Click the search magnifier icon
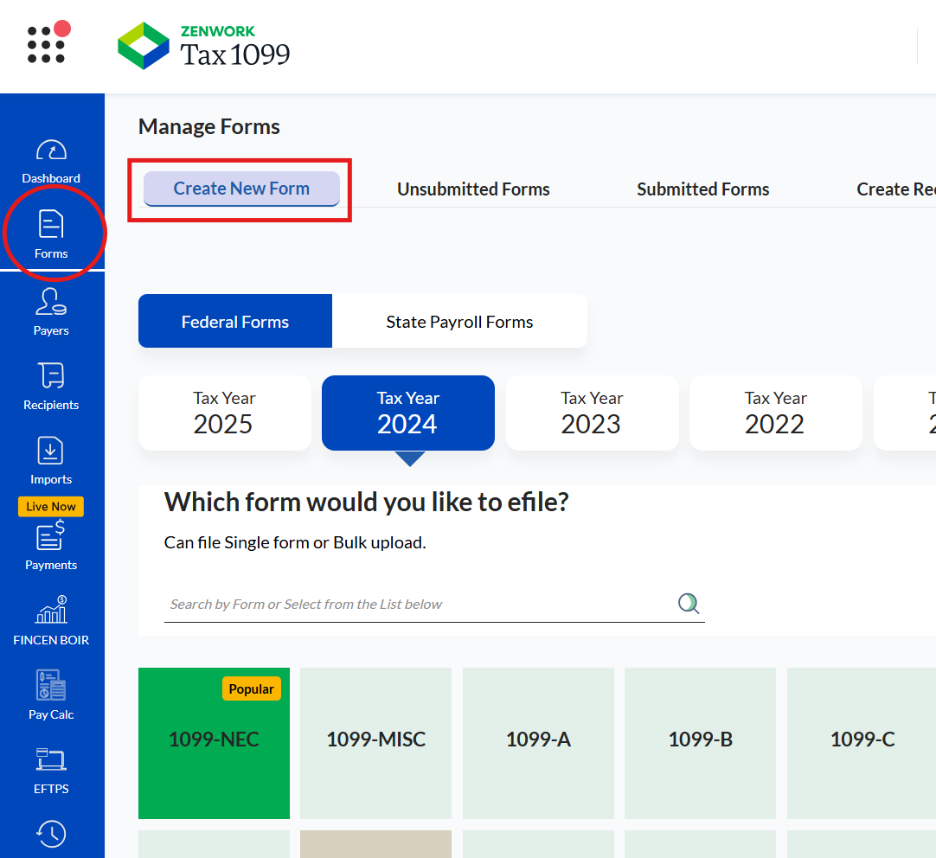The height and width of the screenshot is (858, 936). point(688,603)
